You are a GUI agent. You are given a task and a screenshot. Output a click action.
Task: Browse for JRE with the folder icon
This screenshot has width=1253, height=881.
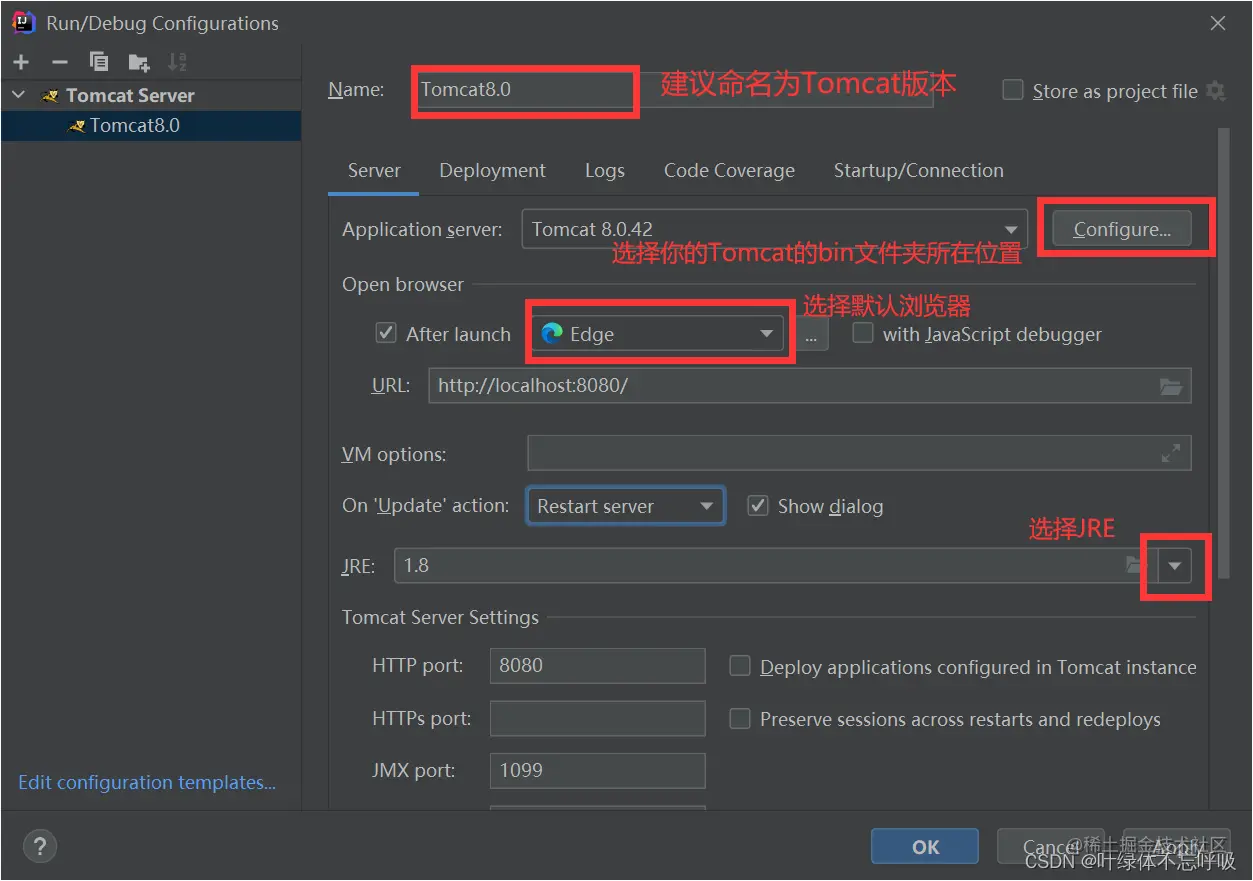click(1135, 565)
